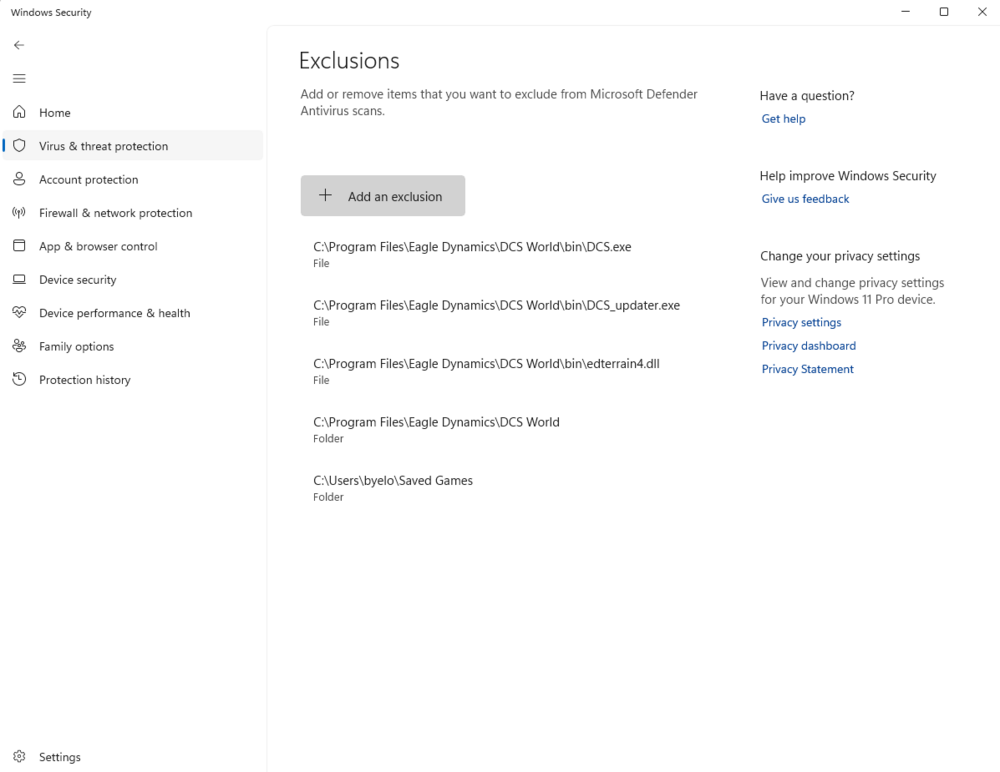This screenshot has width=1000, height=772.
Task: Click the Device security laptop icon
Action: (19, 280)
